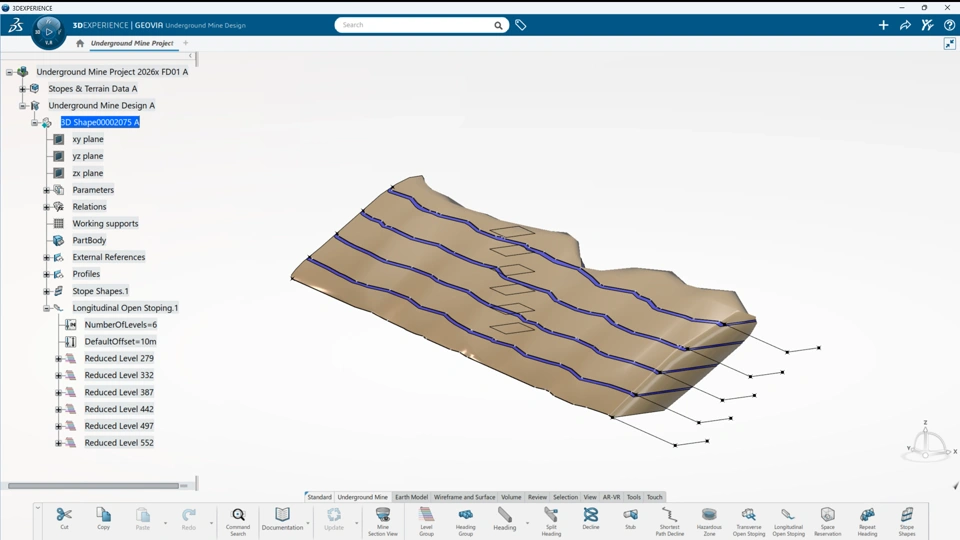Select the Transverse Open Stoping tool

(x=749, y=522)
